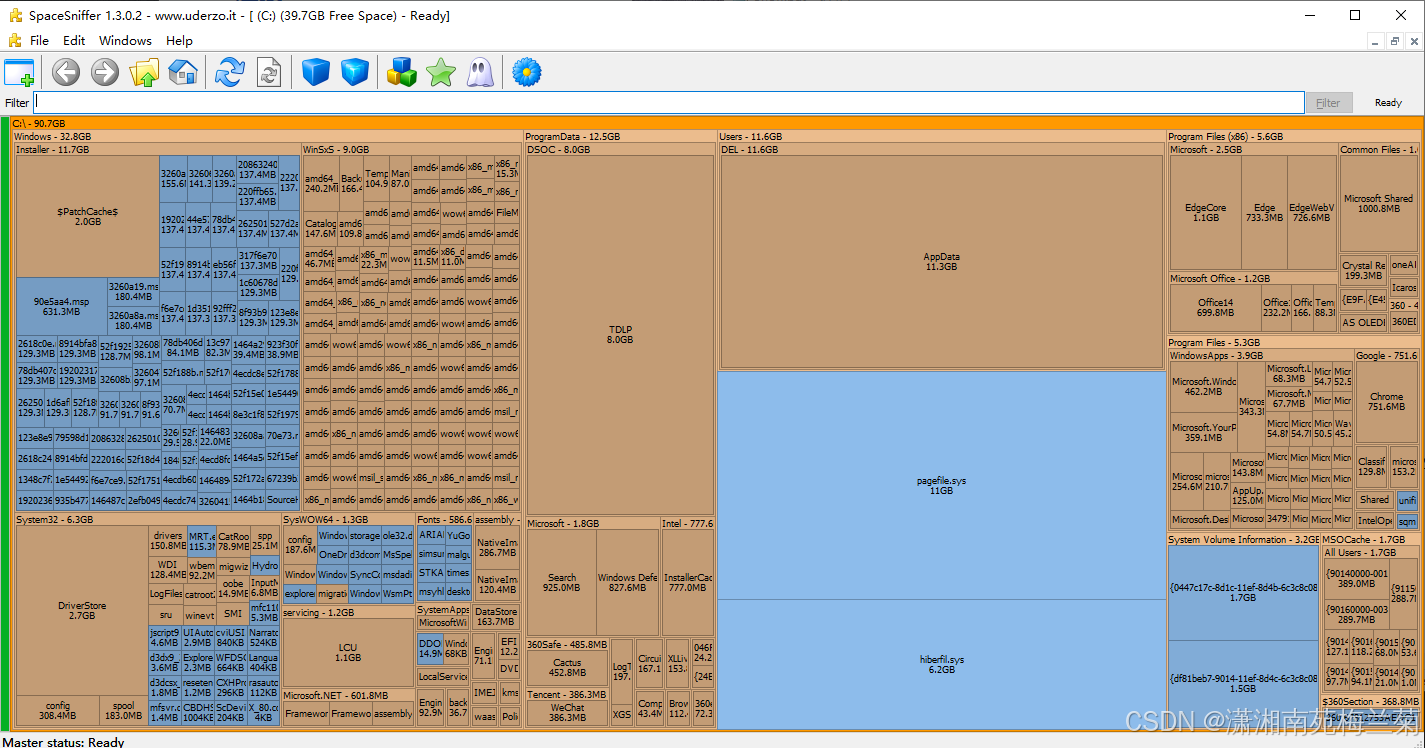The height and width of the screenshot is (748, 1425).
Task: Click the System Volume Information - 3.2GB header
Action: click(1243, 540)
